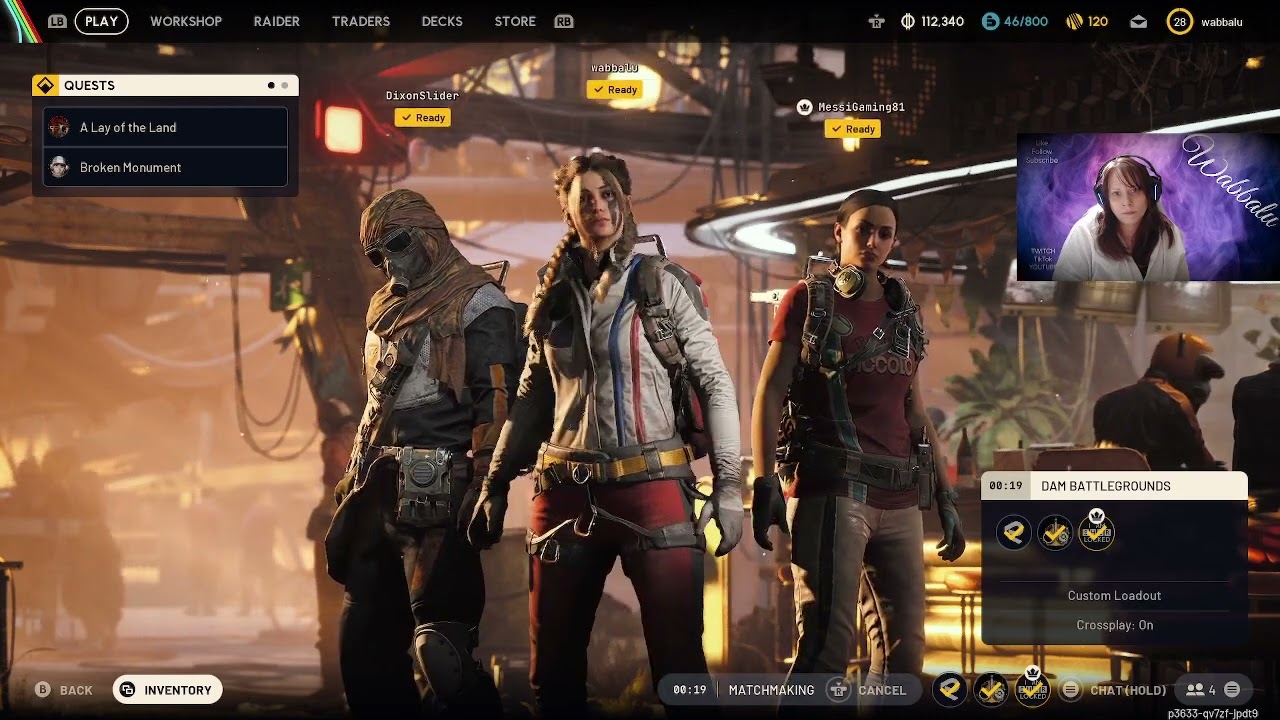Click the Ready badge under wabbalu
Viewport: 1280px width, 720px height.
(614, 90)
